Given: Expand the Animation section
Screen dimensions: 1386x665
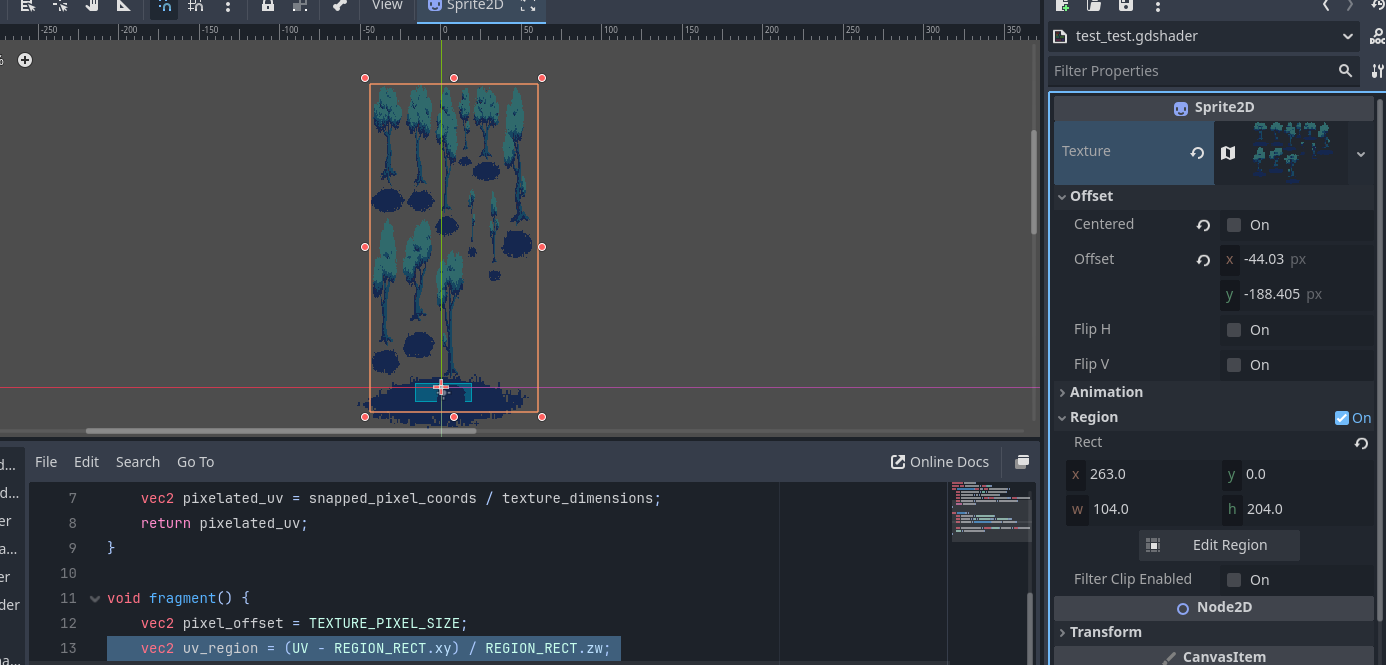Looking at the screenshot, I should 1106,392.
